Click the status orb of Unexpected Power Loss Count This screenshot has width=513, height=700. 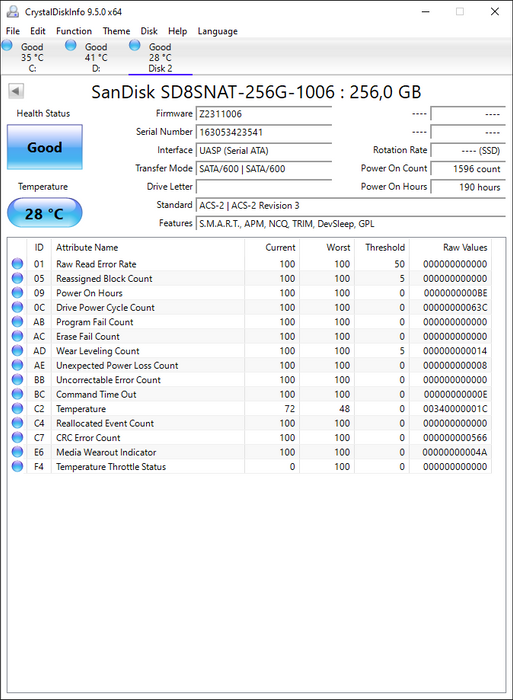(x=17, y=365)
